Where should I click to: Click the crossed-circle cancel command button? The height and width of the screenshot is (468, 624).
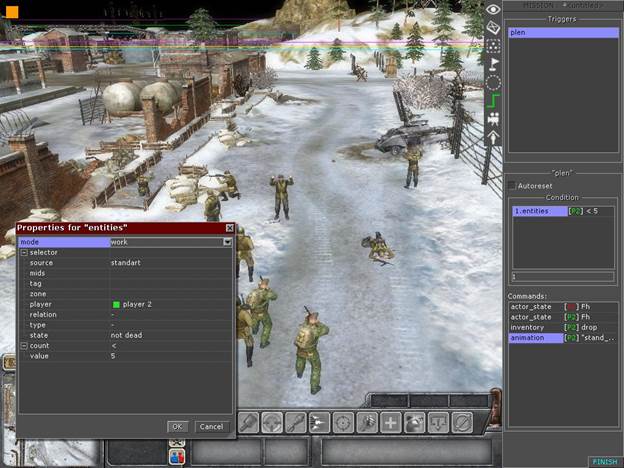pyautogui.click(x=462, y=423)
